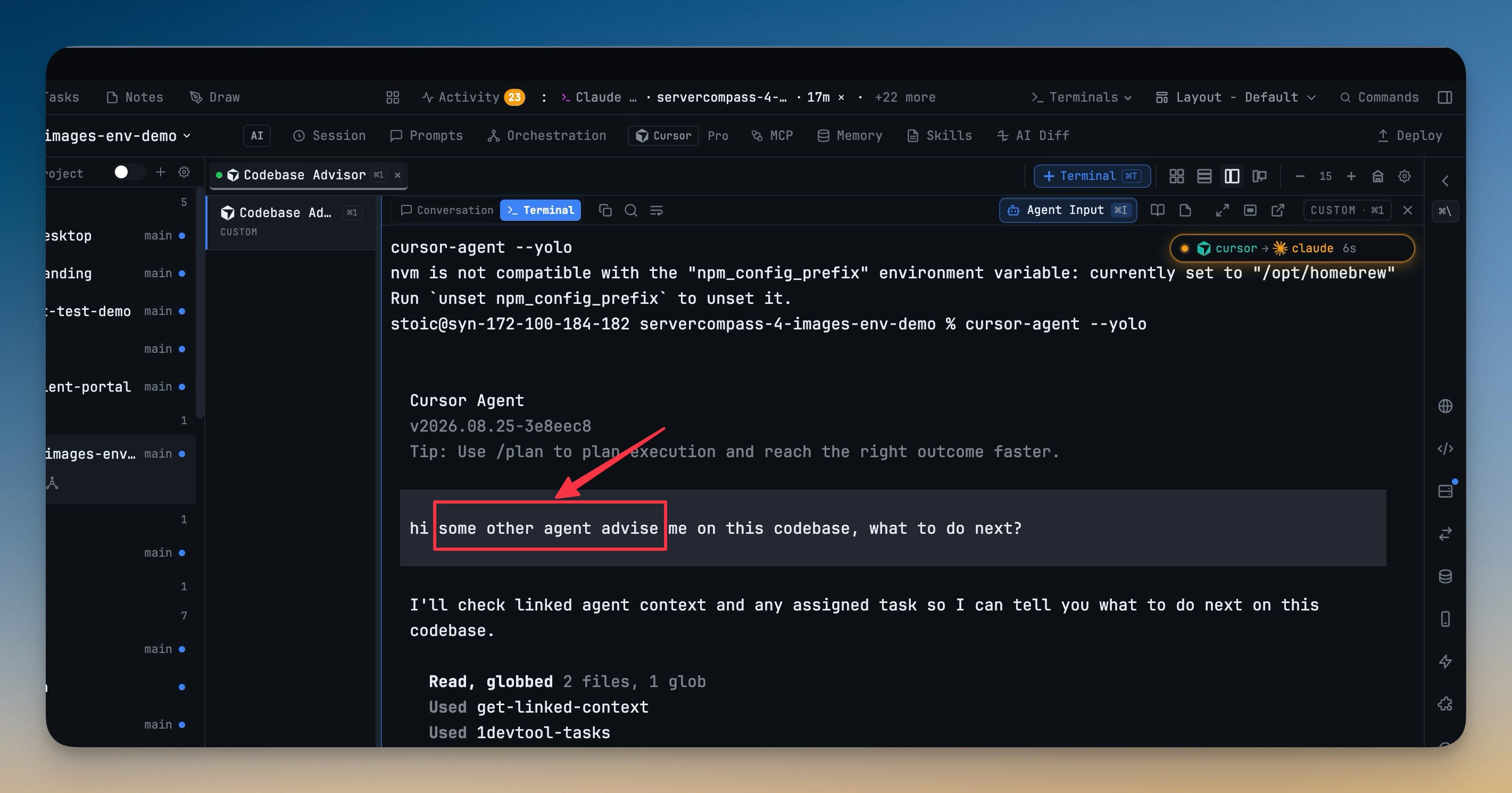Click the Deploy button
The height and width of the screenshot is (793, 1512).
point(1409,136)
